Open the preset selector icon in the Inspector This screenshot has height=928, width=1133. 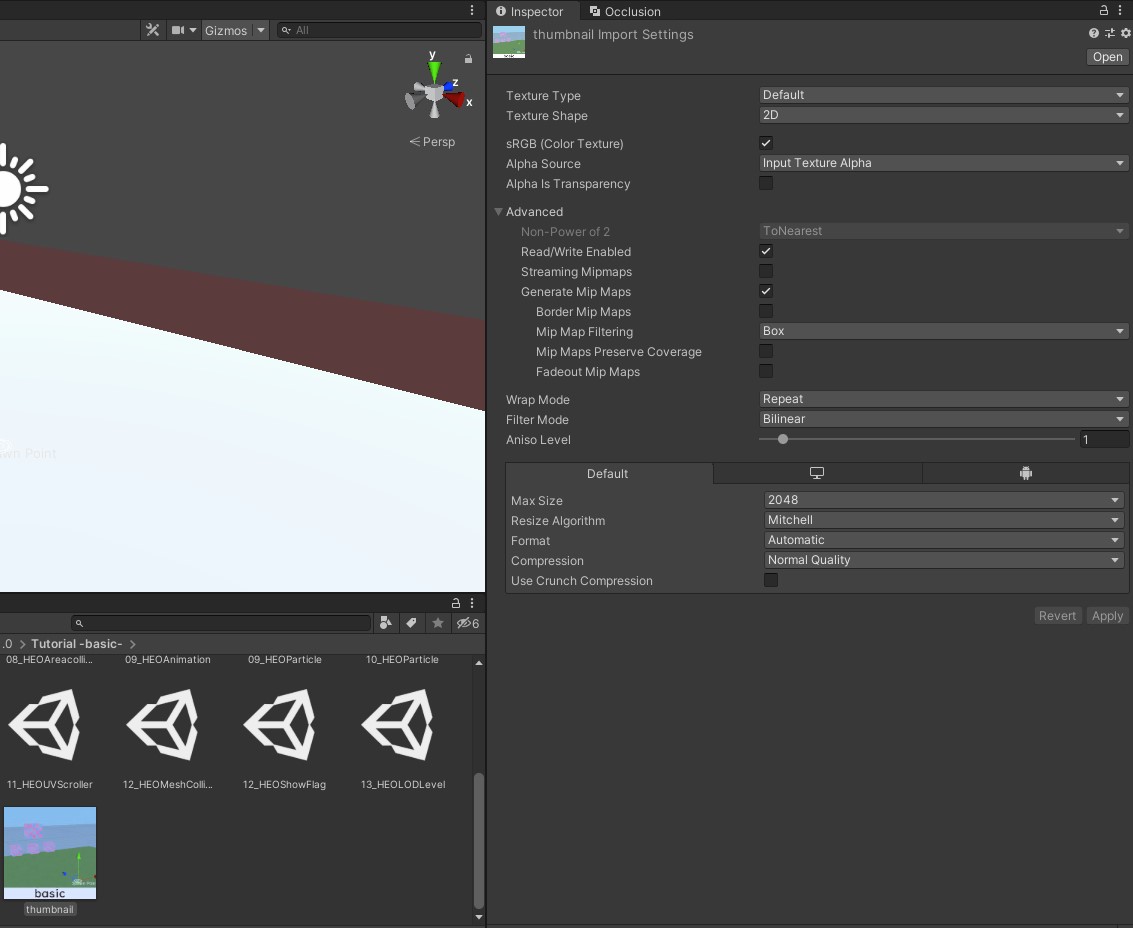(x=1110, y=33)
